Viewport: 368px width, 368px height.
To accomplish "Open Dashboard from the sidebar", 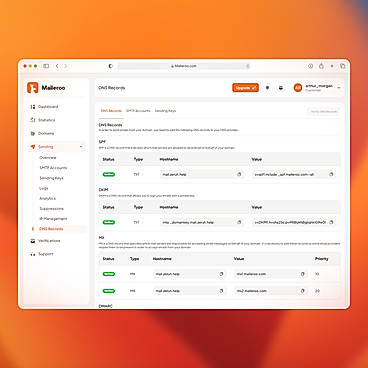I will click(45, 107).
